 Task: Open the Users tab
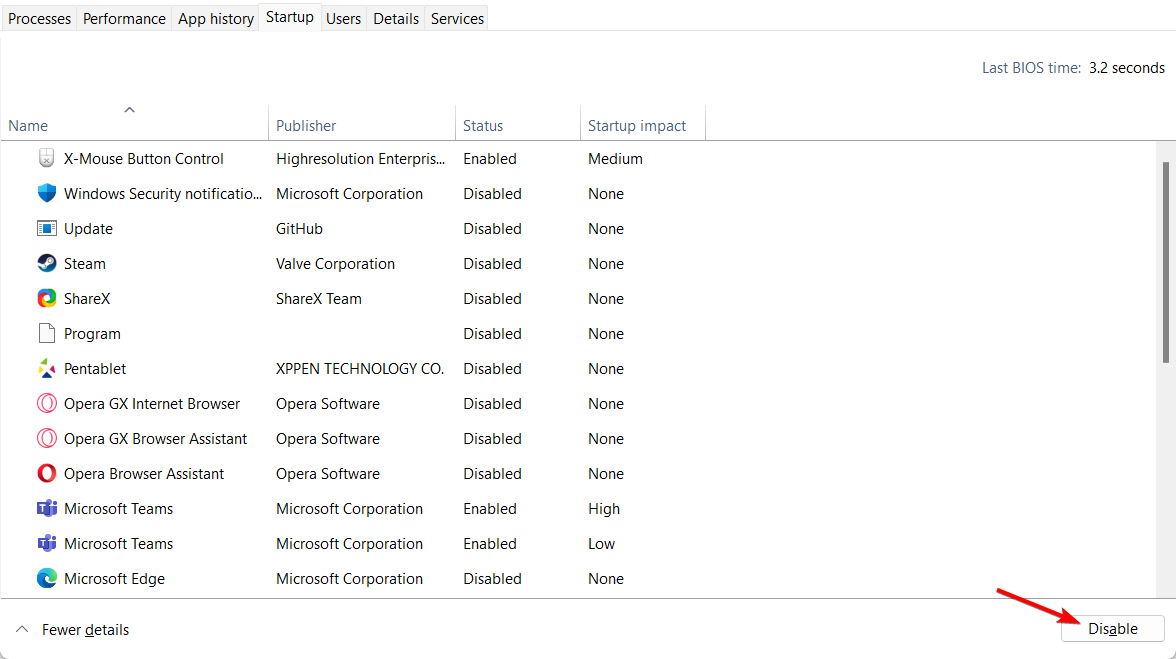point(344,18)
